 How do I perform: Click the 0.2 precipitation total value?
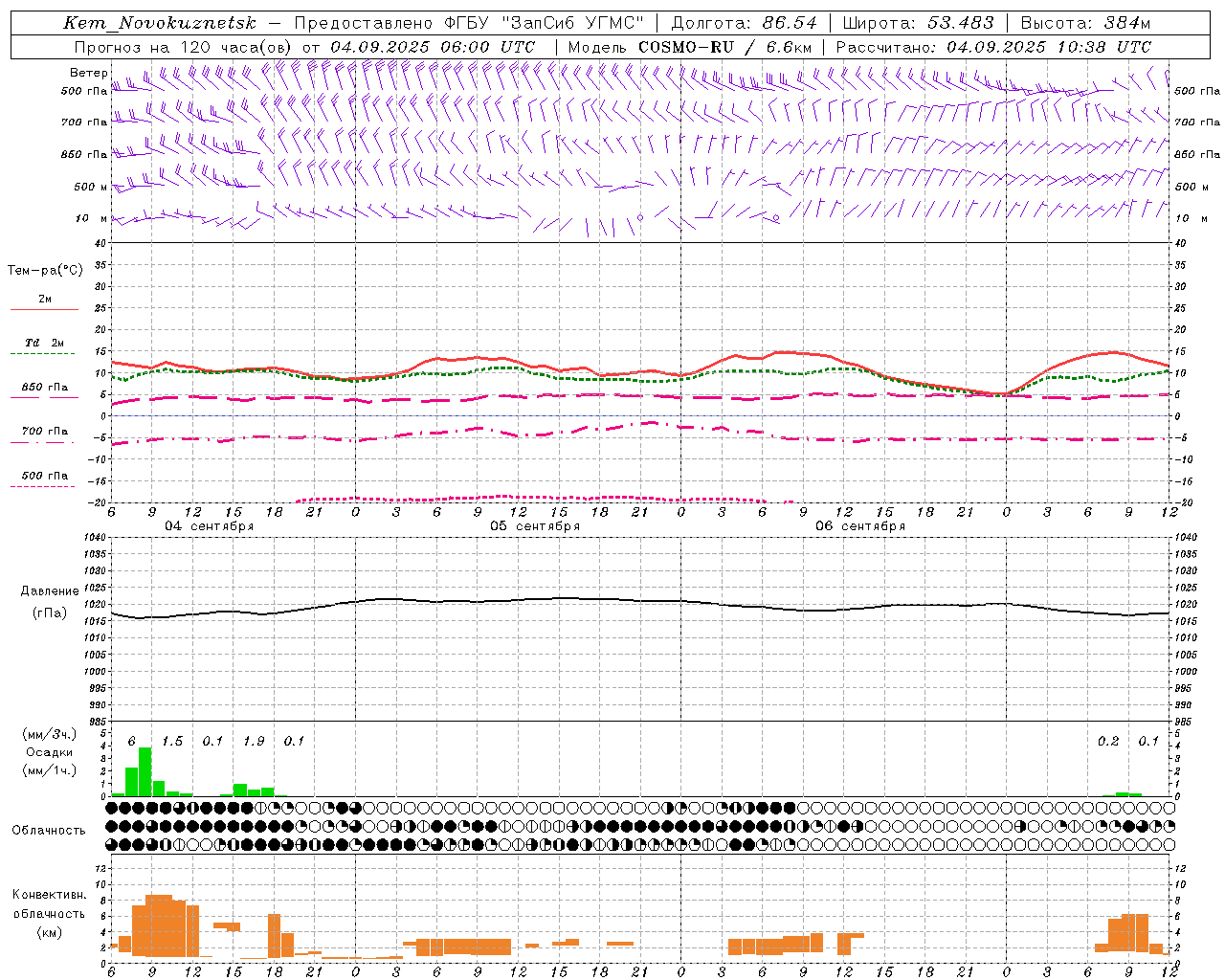click(x=1108, y=742)
